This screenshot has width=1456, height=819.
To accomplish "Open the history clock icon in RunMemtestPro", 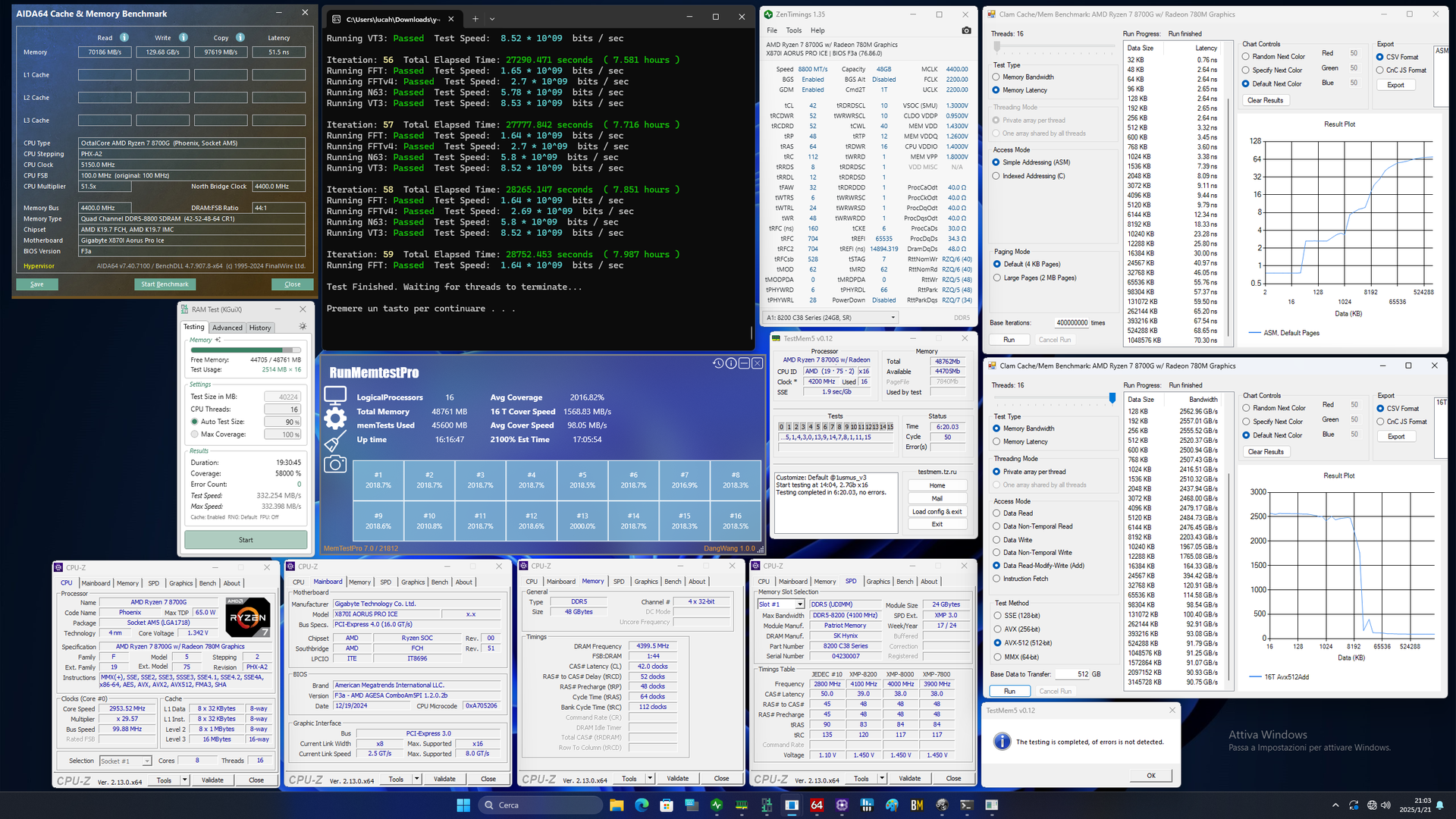I will coord(718,363).
